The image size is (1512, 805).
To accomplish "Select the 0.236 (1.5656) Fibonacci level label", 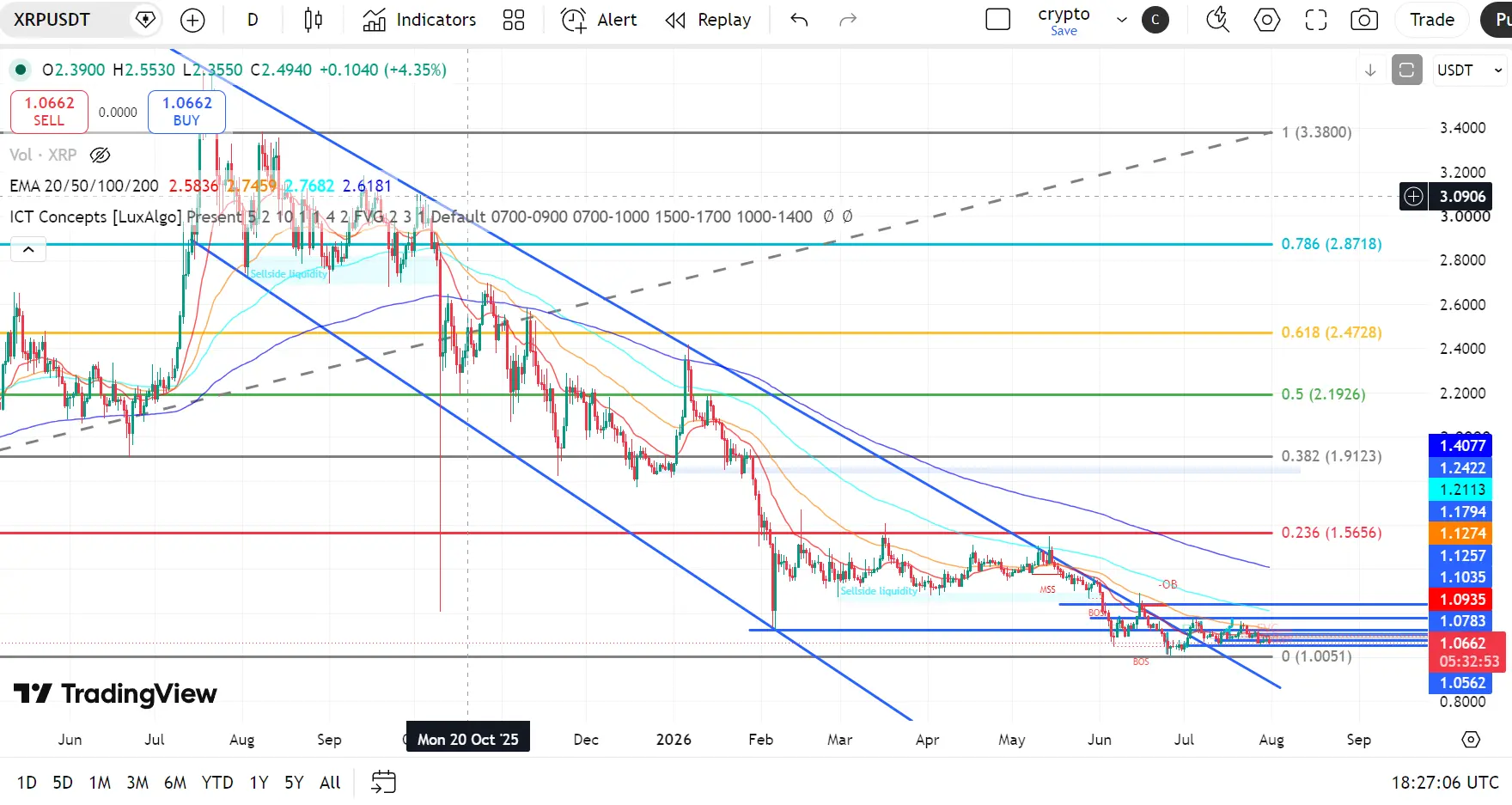I will click(x=1332, y=533).
